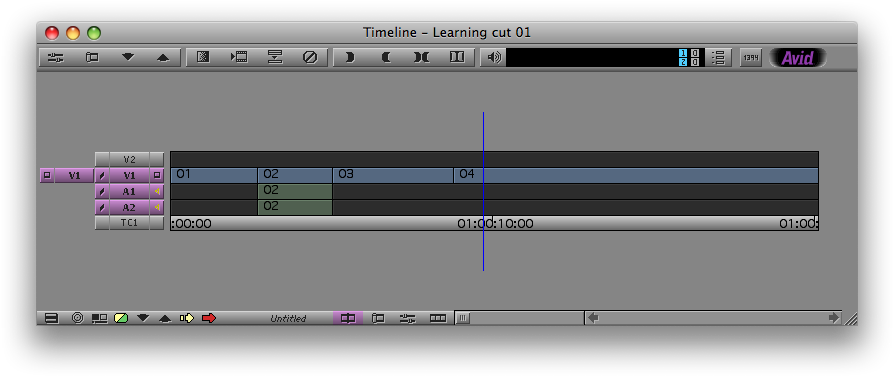Click the Quick Transition dissolve icon

pos(203,58)
